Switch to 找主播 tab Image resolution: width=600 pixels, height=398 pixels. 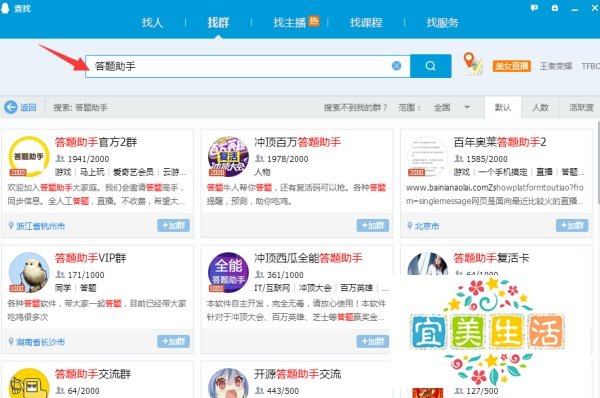(x=290, y=23)
